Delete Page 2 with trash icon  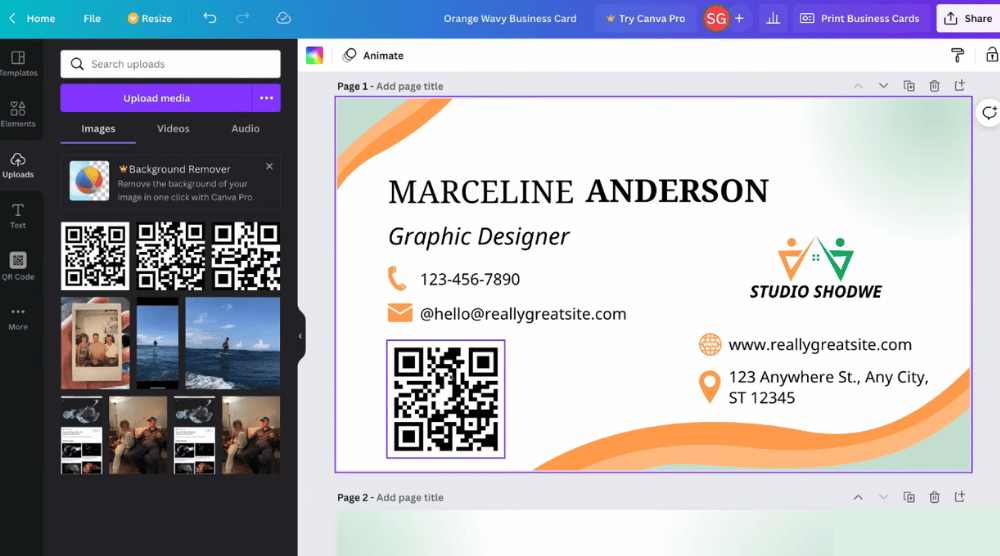(934, 497)
